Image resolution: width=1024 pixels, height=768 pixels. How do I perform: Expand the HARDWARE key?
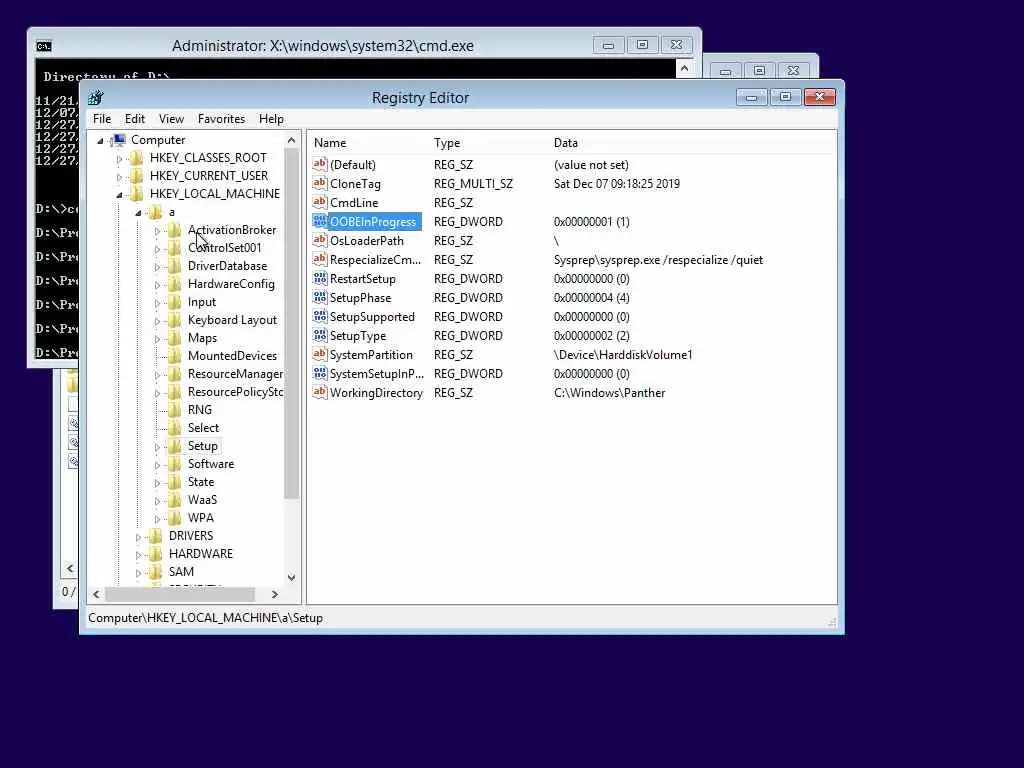[138, 554]
